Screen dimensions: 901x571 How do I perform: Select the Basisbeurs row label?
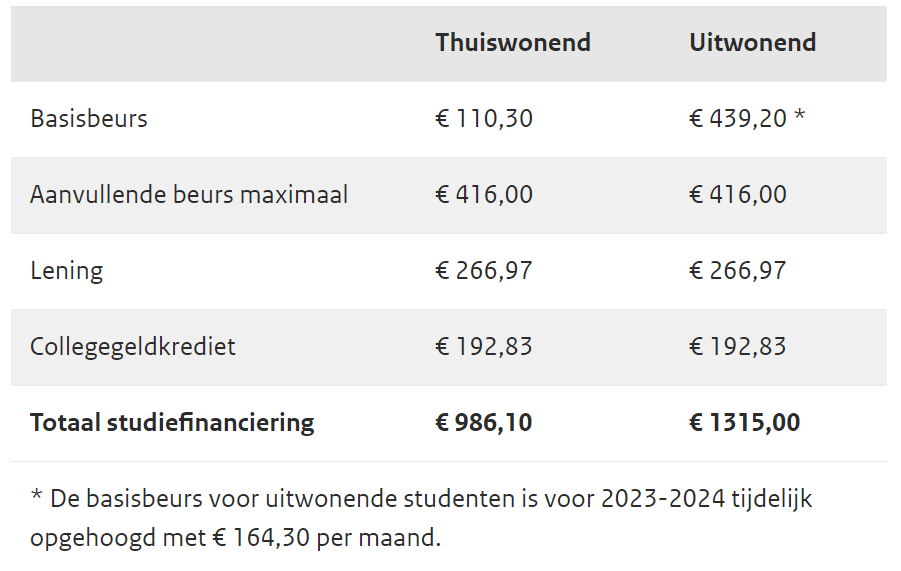(89, 119)
